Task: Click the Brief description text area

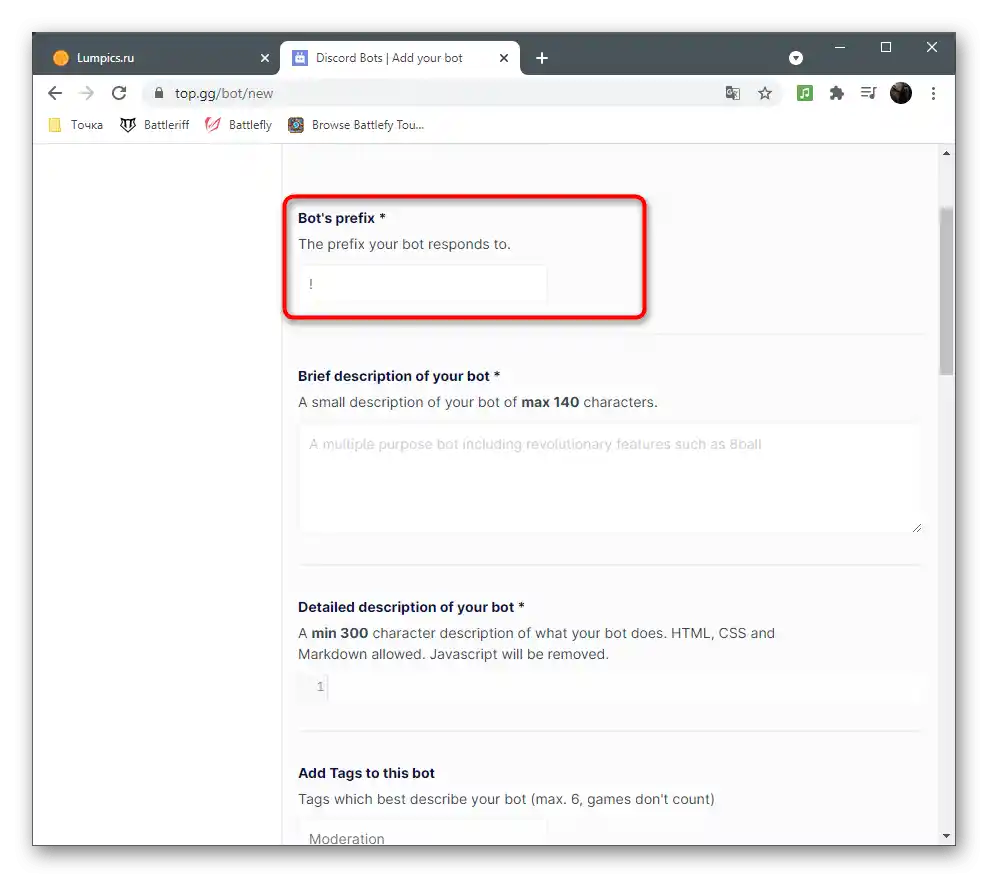Action: (x=610, y=479)
